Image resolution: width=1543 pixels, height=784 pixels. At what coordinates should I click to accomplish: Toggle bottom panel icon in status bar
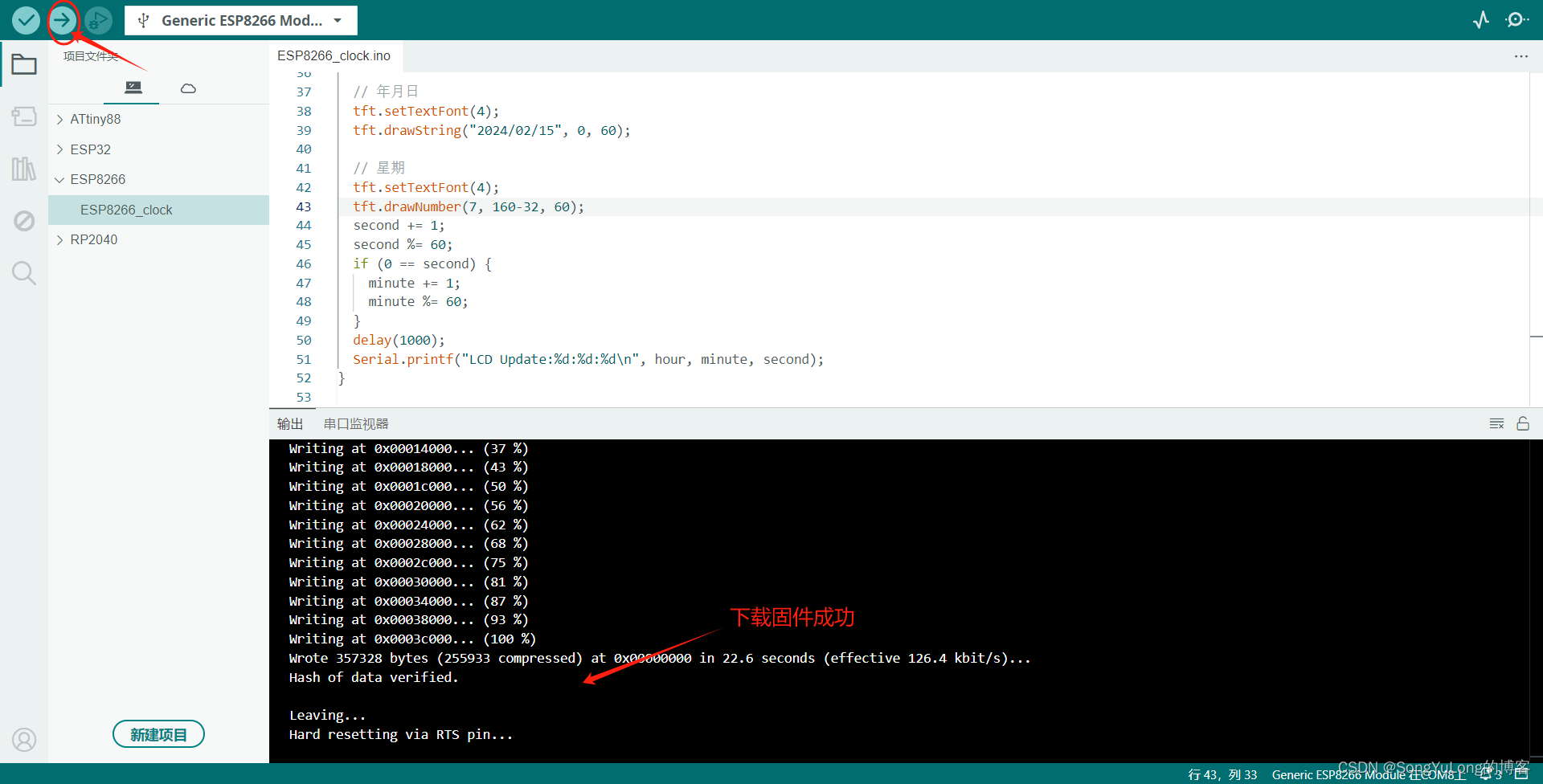coord(1521,774)
